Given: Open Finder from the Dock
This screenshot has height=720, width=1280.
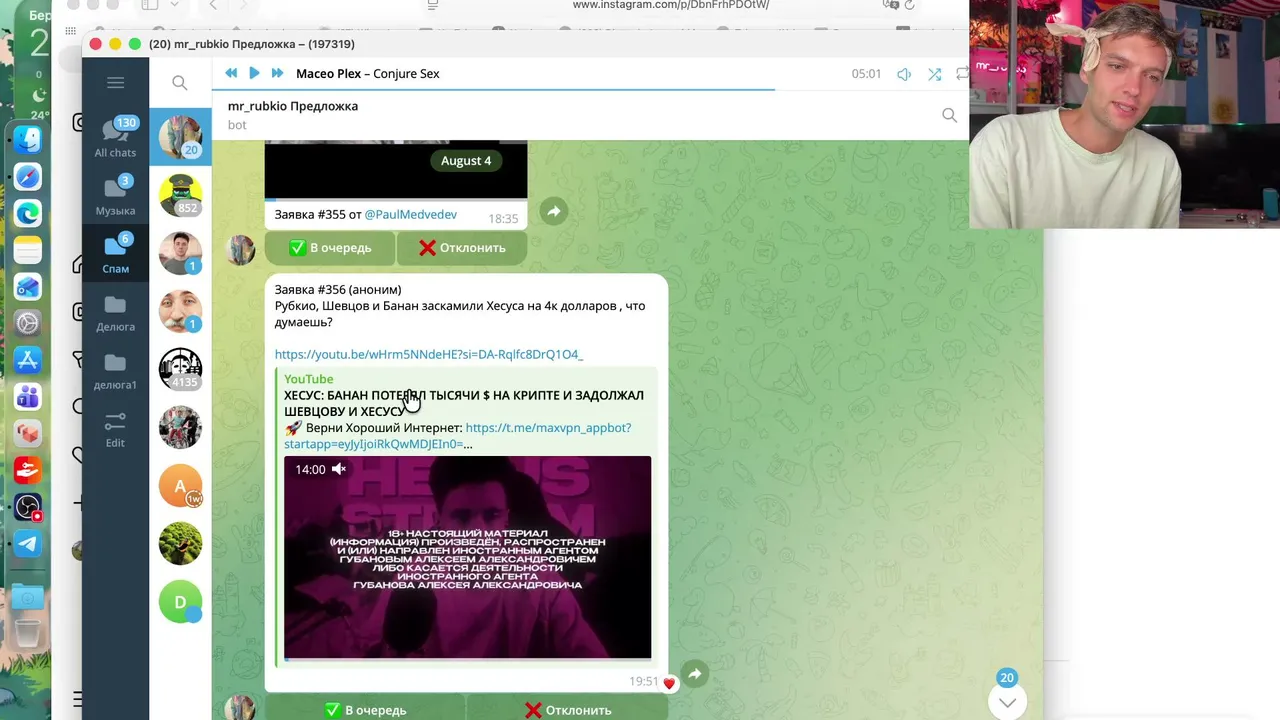Looking at the screenshot, I should coord(28,139).
